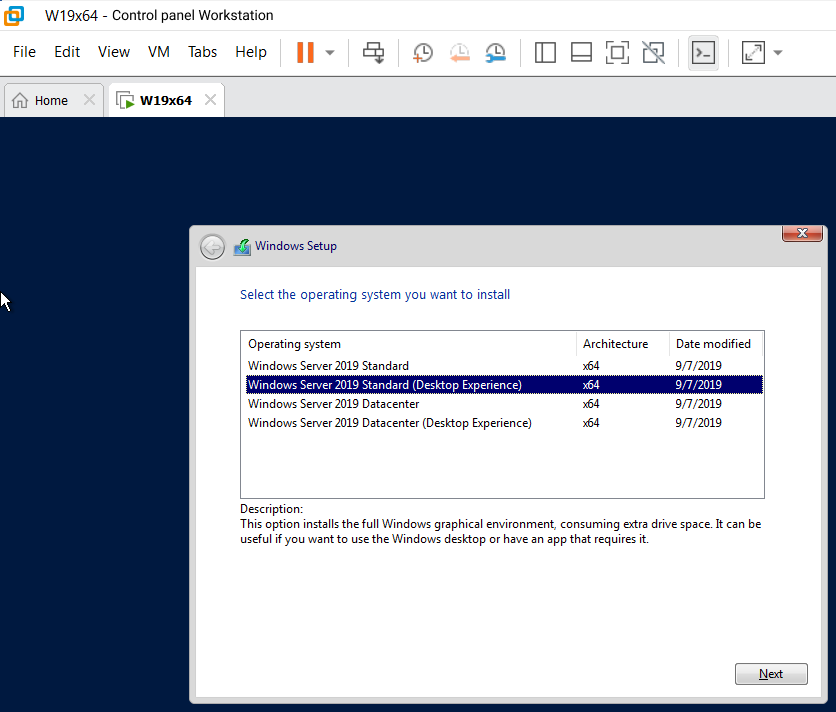836x712 pixels.
Task: Open the stretch guest dropdown arrow
Action: pyautogui.click(x=777, y=52)
